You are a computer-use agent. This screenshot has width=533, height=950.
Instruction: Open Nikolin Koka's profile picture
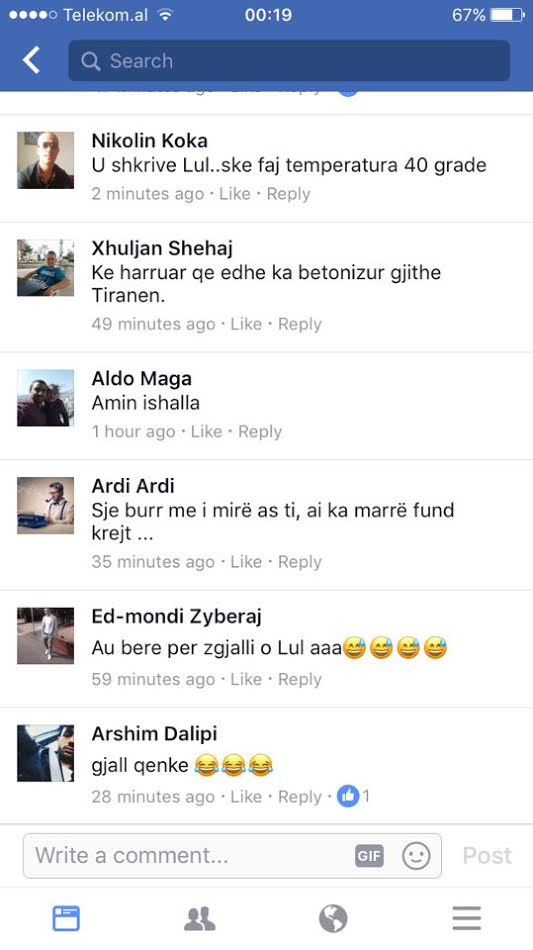tap(45, 161)
